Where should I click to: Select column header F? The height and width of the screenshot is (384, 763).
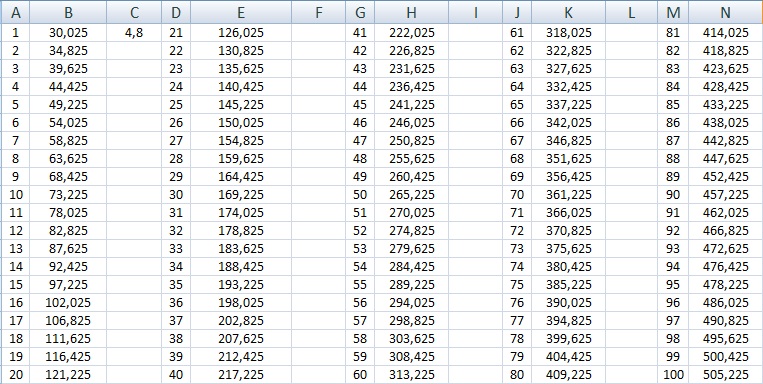tap(319, 12)
